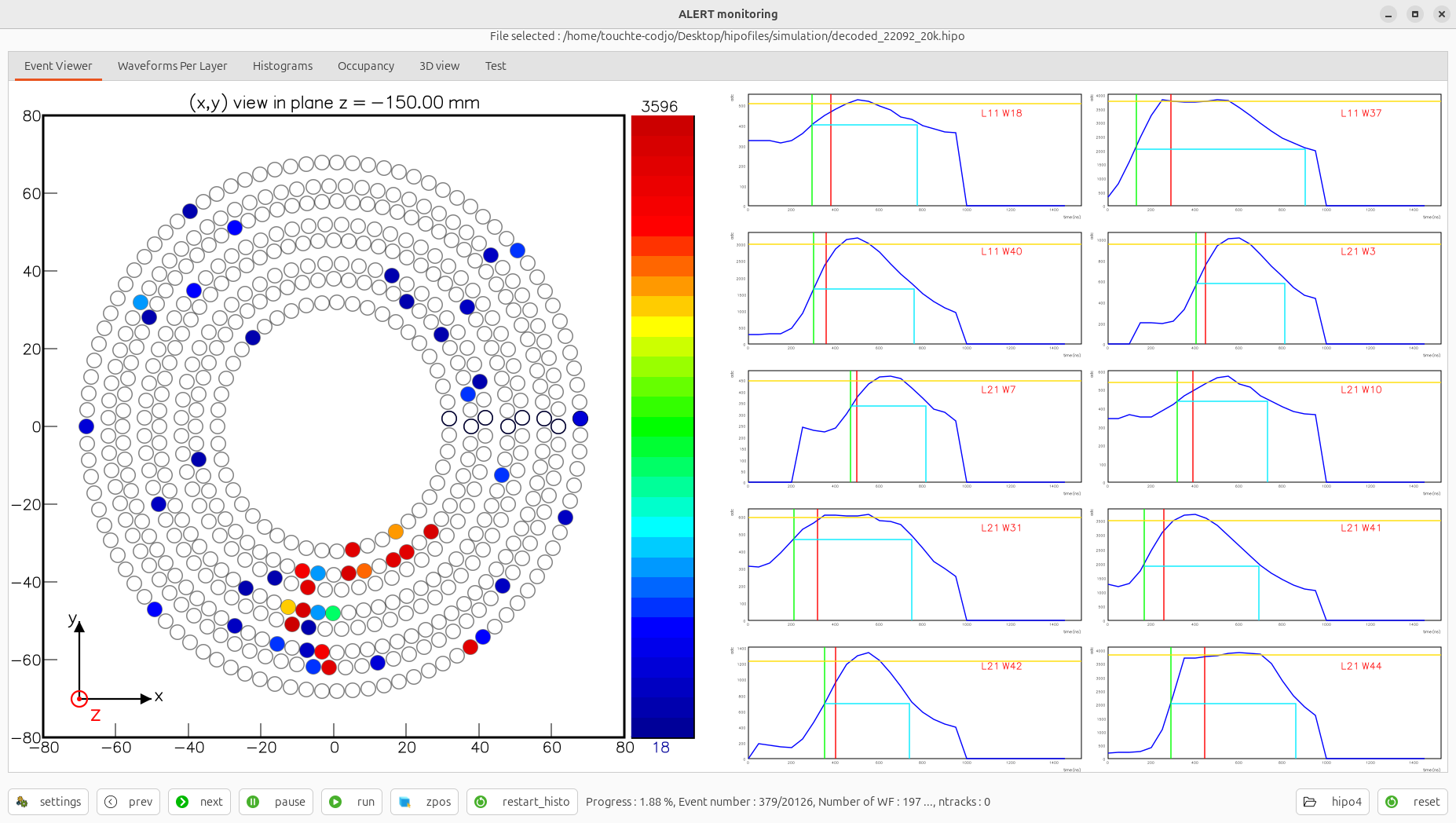Screen dimensions: 1456x823
Task: Reset the monitoring via reset label
Action: (x=1426, y=802)
